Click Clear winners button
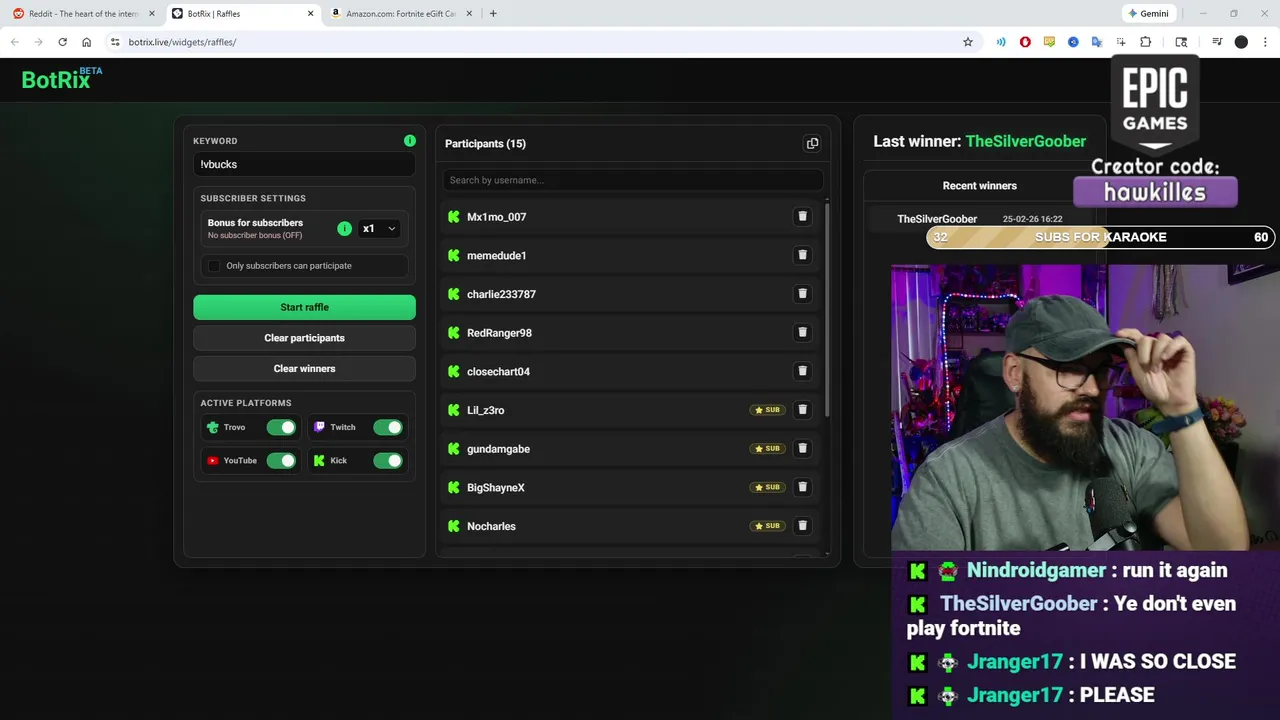The height and width of the screenshot is (720, 1280). click(x=304, y=368)
